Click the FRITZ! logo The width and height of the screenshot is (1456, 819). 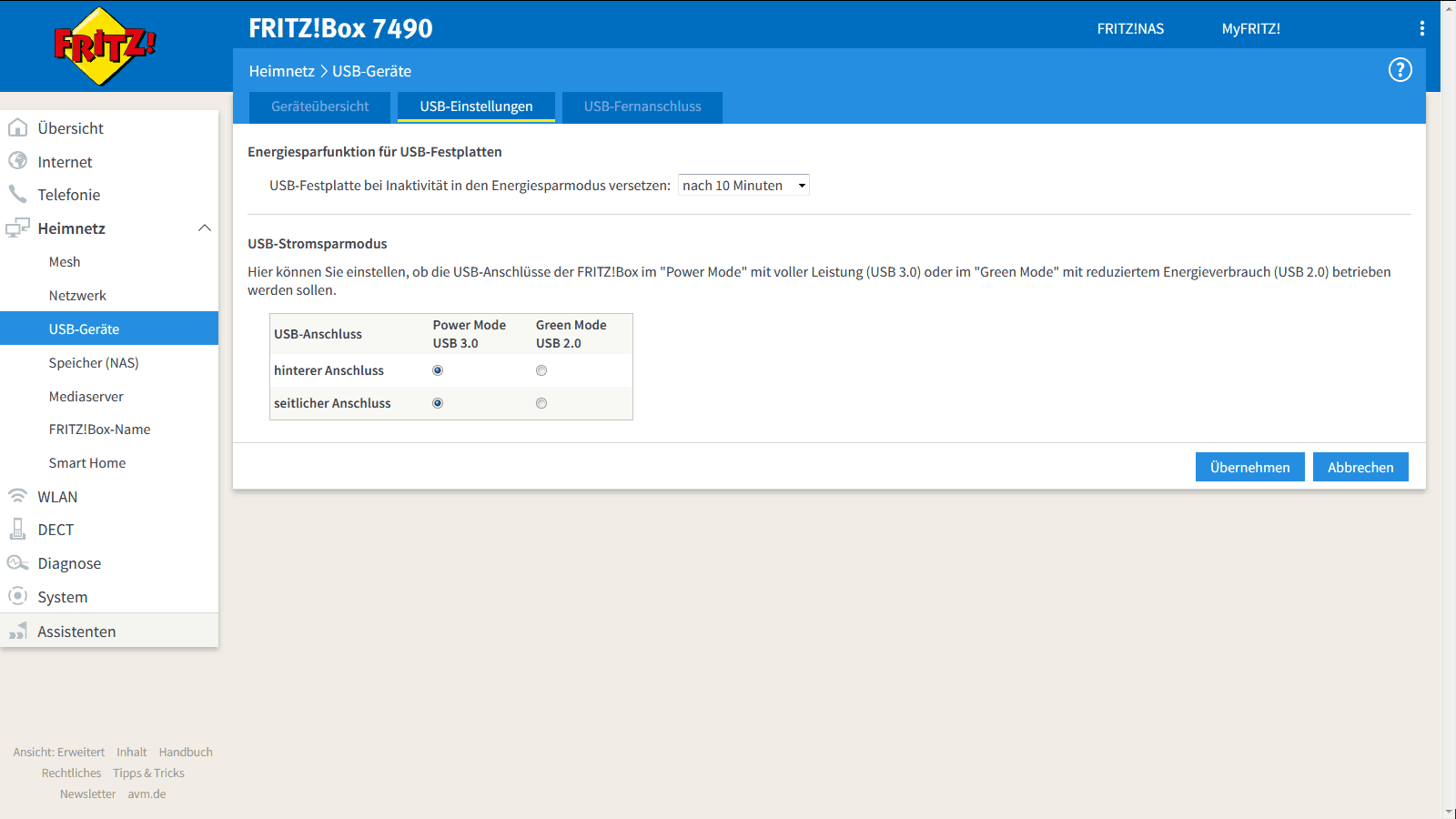(x=105, y=45)
